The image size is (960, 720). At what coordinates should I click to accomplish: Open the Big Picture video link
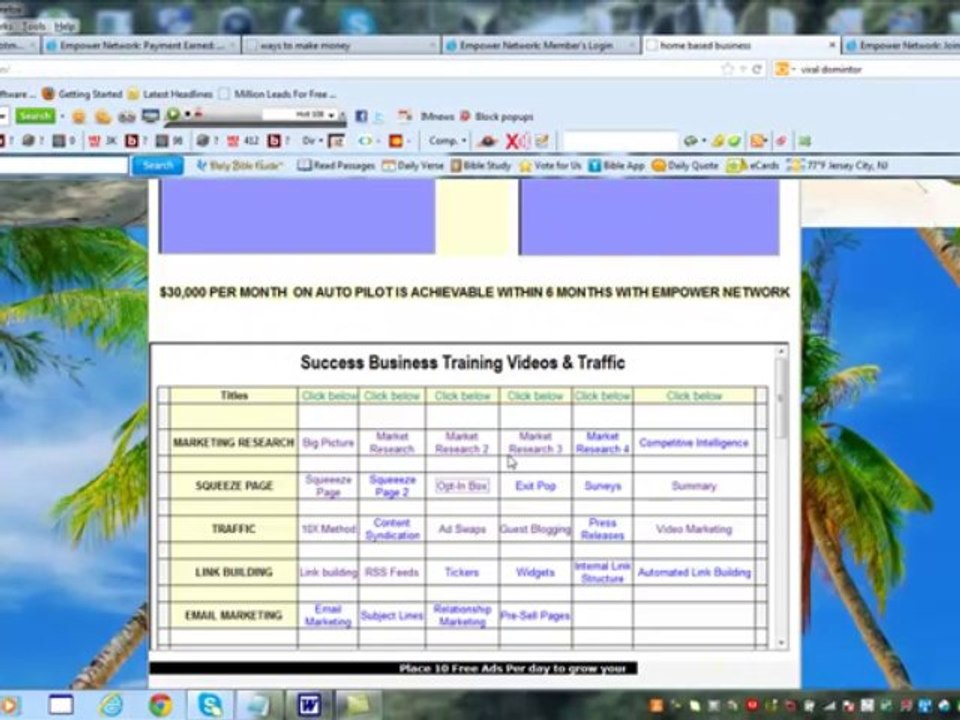pyautogui.click(x=328, y=443)
